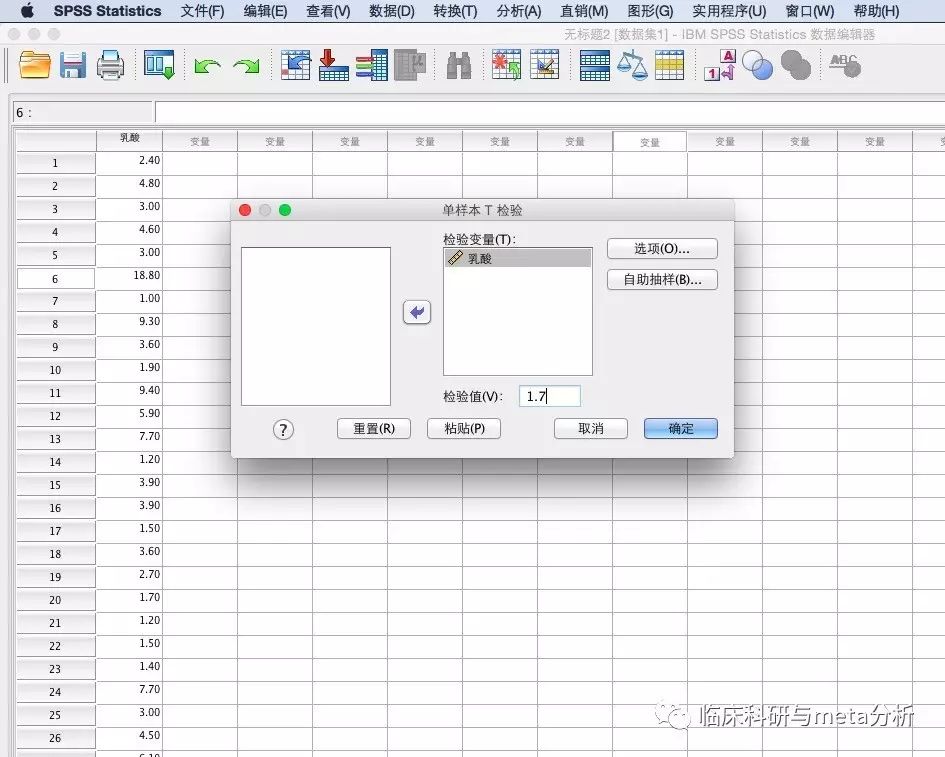
Task: Select row header 14
Action: coord(55,462)
